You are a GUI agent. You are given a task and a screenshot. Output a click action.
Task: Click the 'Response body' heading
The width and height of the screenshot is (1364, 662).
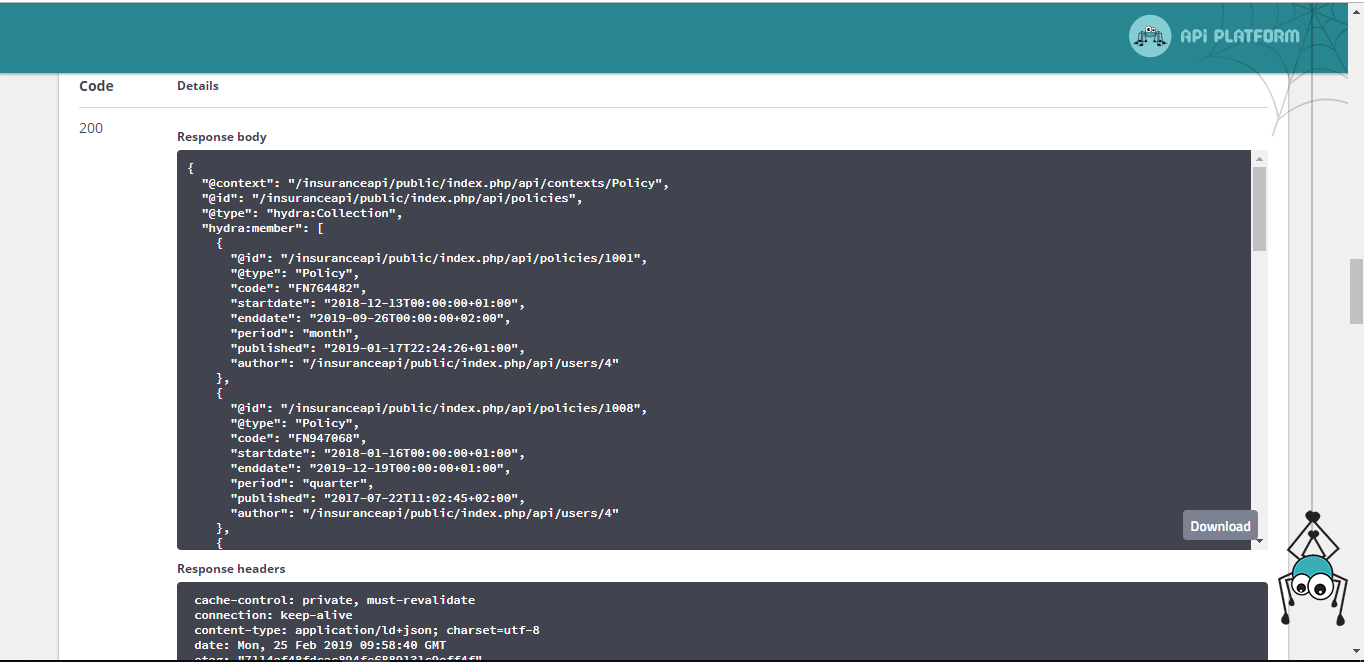pyautogui.click(x=221, y=136)
